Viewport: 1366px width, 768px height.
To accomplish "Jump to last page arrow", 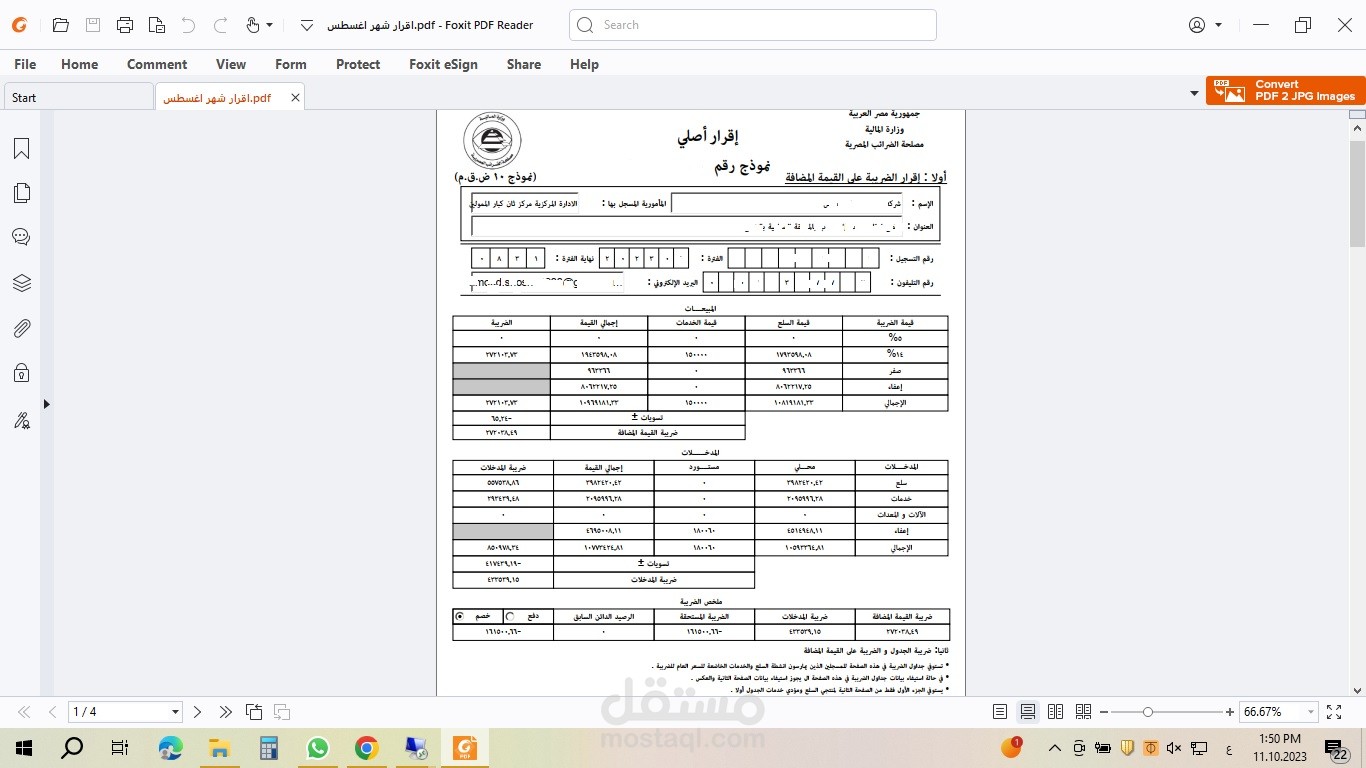I will [x=225, y=712].
